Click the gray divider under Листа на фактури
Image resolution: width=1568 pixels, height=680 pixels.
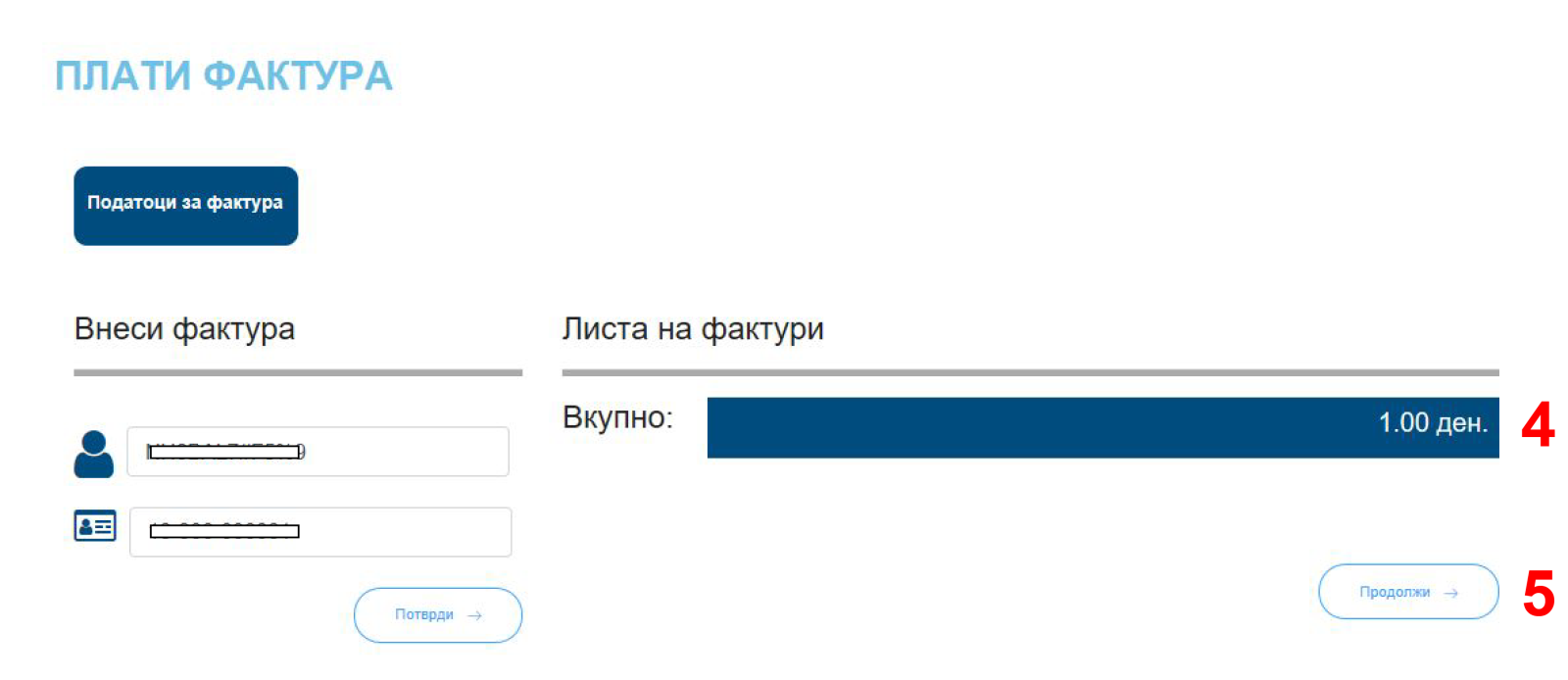click(x=1031, y=373)
